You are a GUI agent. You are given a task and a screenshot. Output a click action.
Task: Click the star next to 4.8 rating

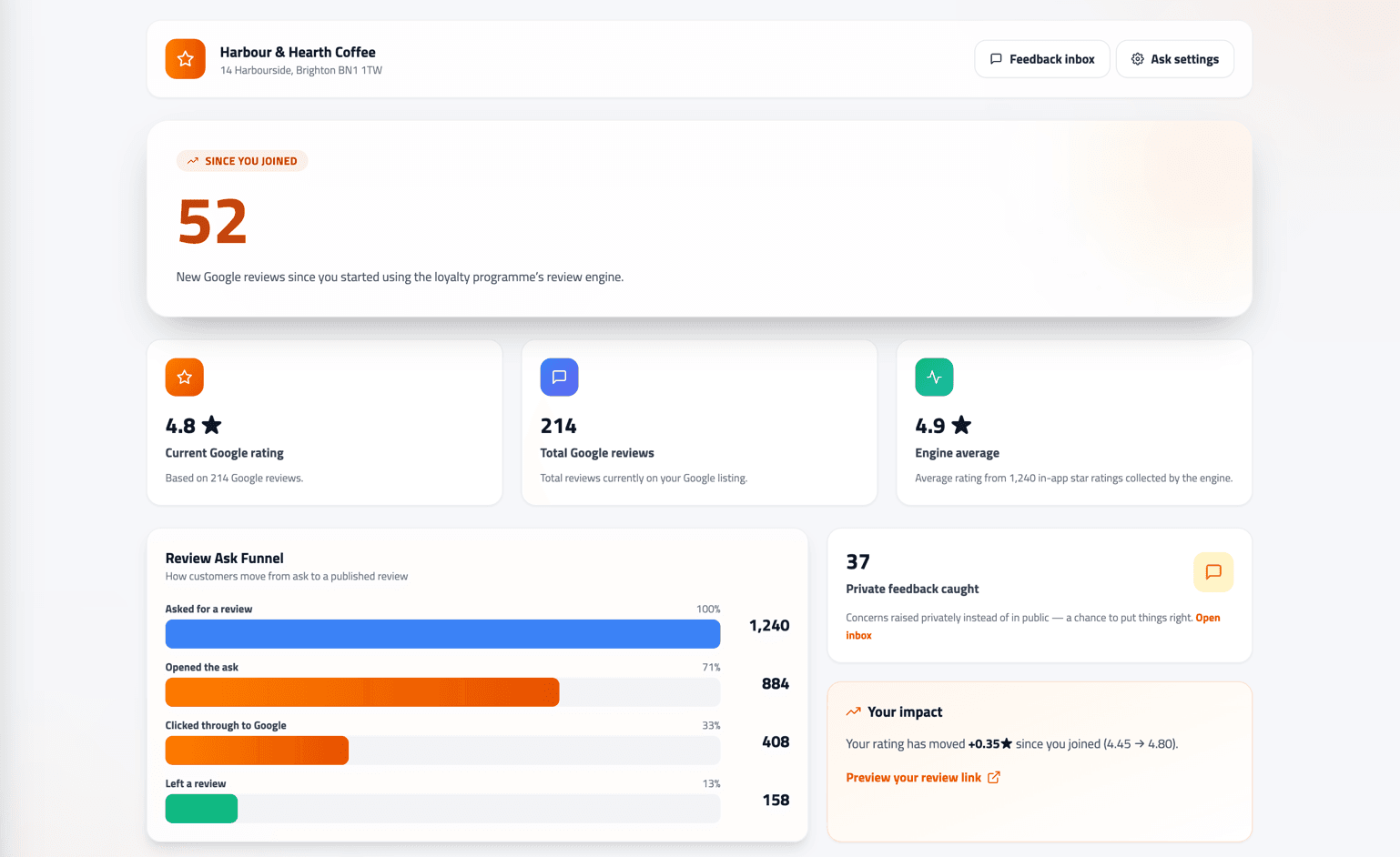(x=211, y=425)
